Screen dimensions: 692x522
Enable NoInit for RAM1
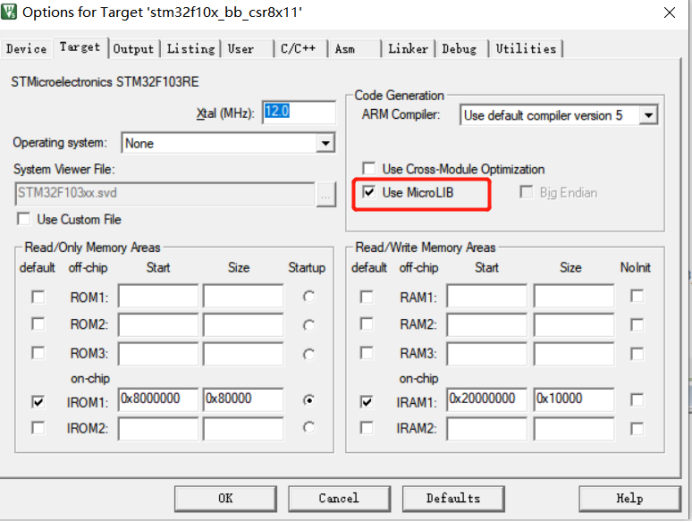(637, 296)
